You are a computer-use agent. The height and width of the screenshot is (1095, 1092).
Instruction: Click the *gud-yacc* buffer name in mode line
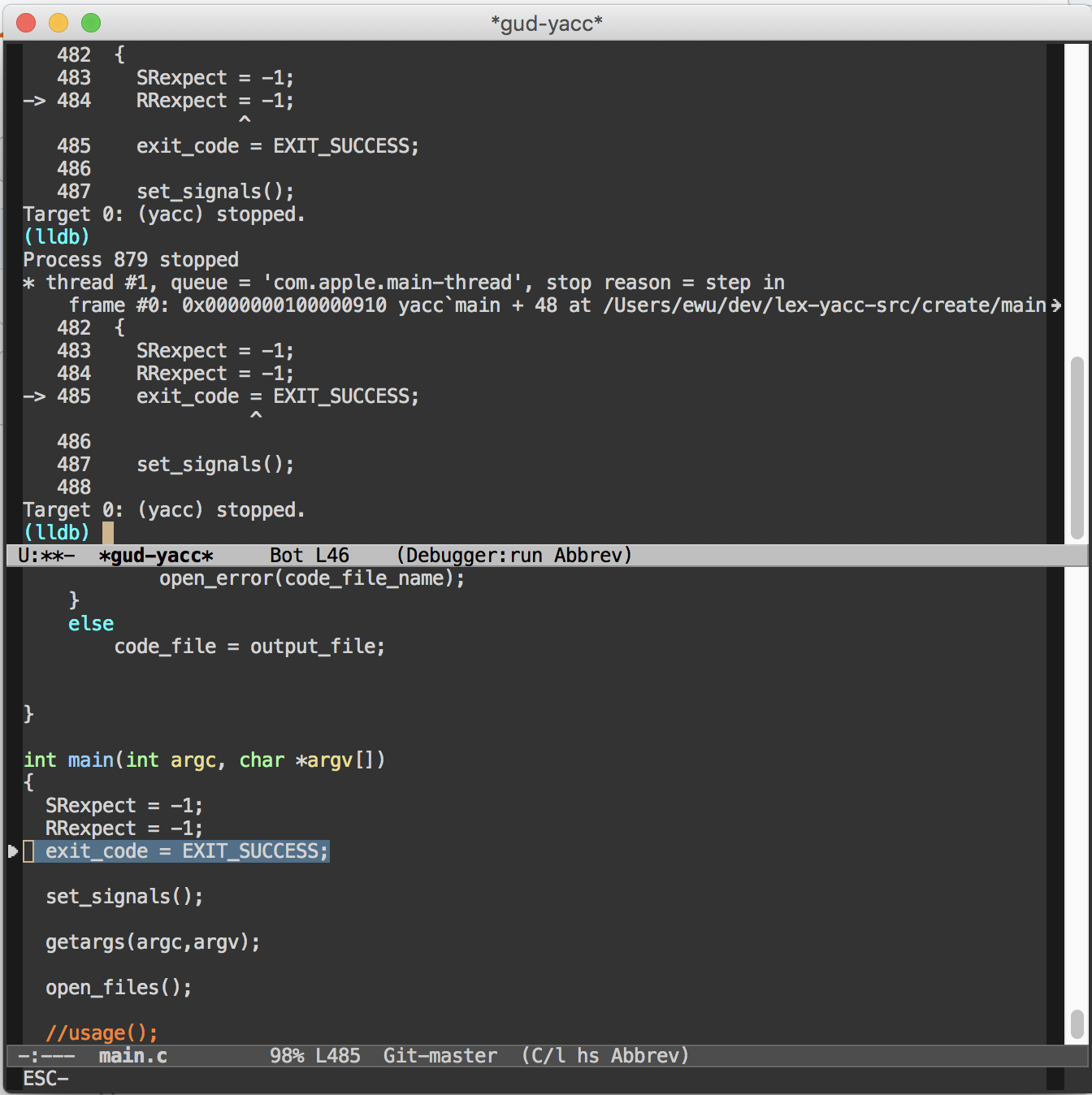pyautogui.click(x=156, y=556)
